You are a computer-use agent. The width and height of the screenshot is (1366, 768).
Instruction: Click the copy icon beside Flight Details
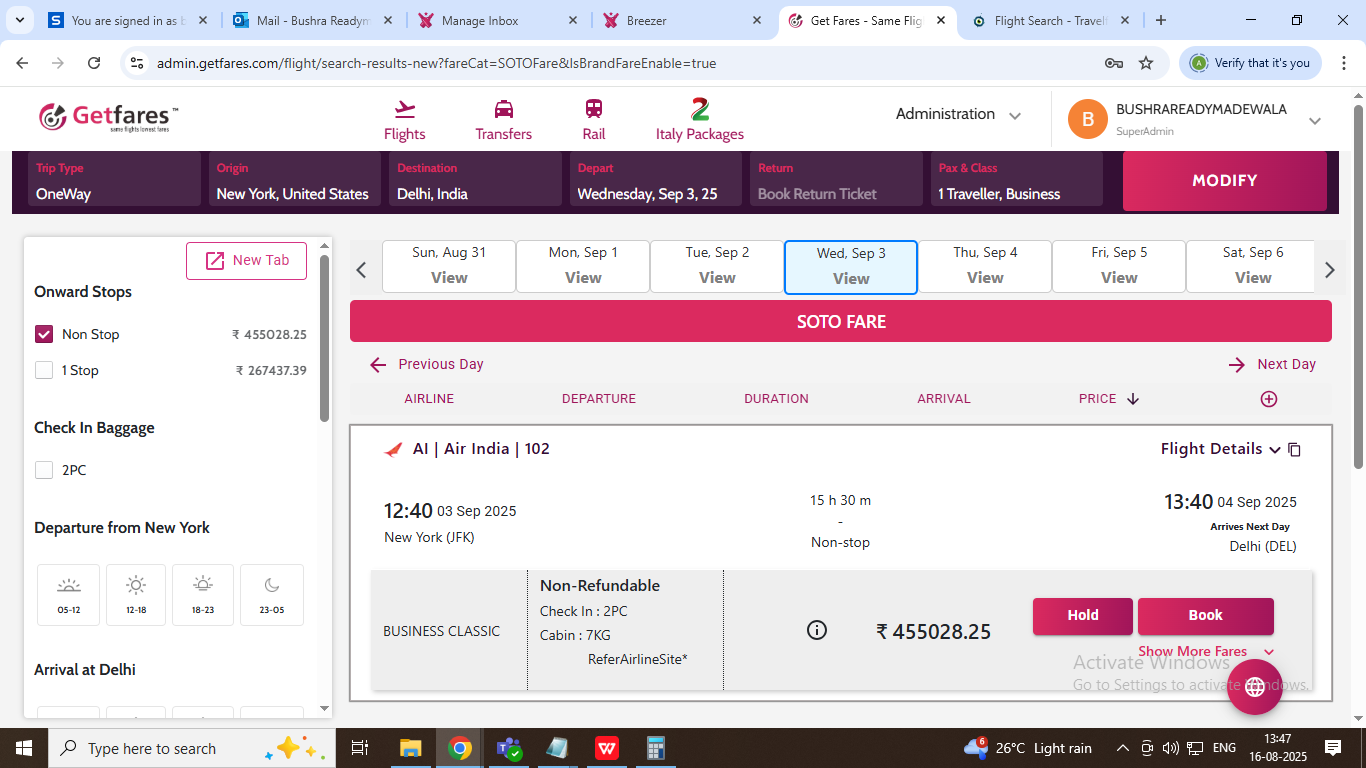(x=1294, y=450)
